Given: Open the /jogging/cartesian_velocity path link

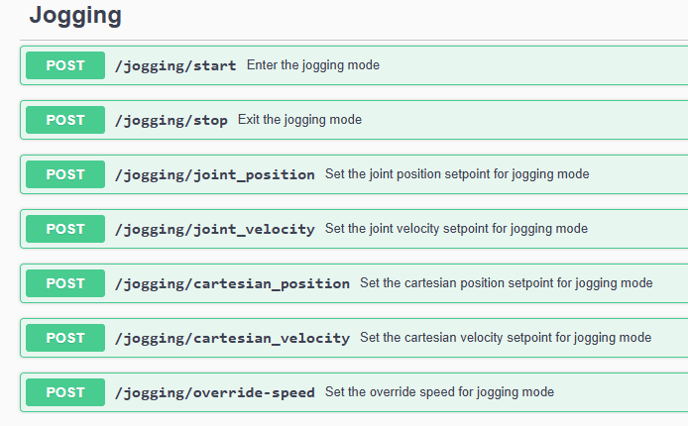Looking at the screenshot, I should [232, 338].
